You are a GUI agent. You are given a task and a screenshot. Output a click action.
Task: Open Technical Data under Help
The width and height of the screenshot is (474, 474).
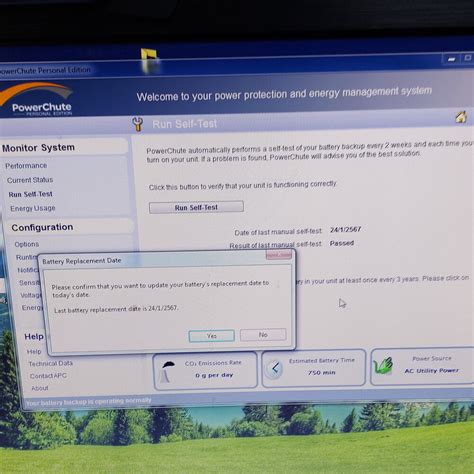[x=51, y=363]
